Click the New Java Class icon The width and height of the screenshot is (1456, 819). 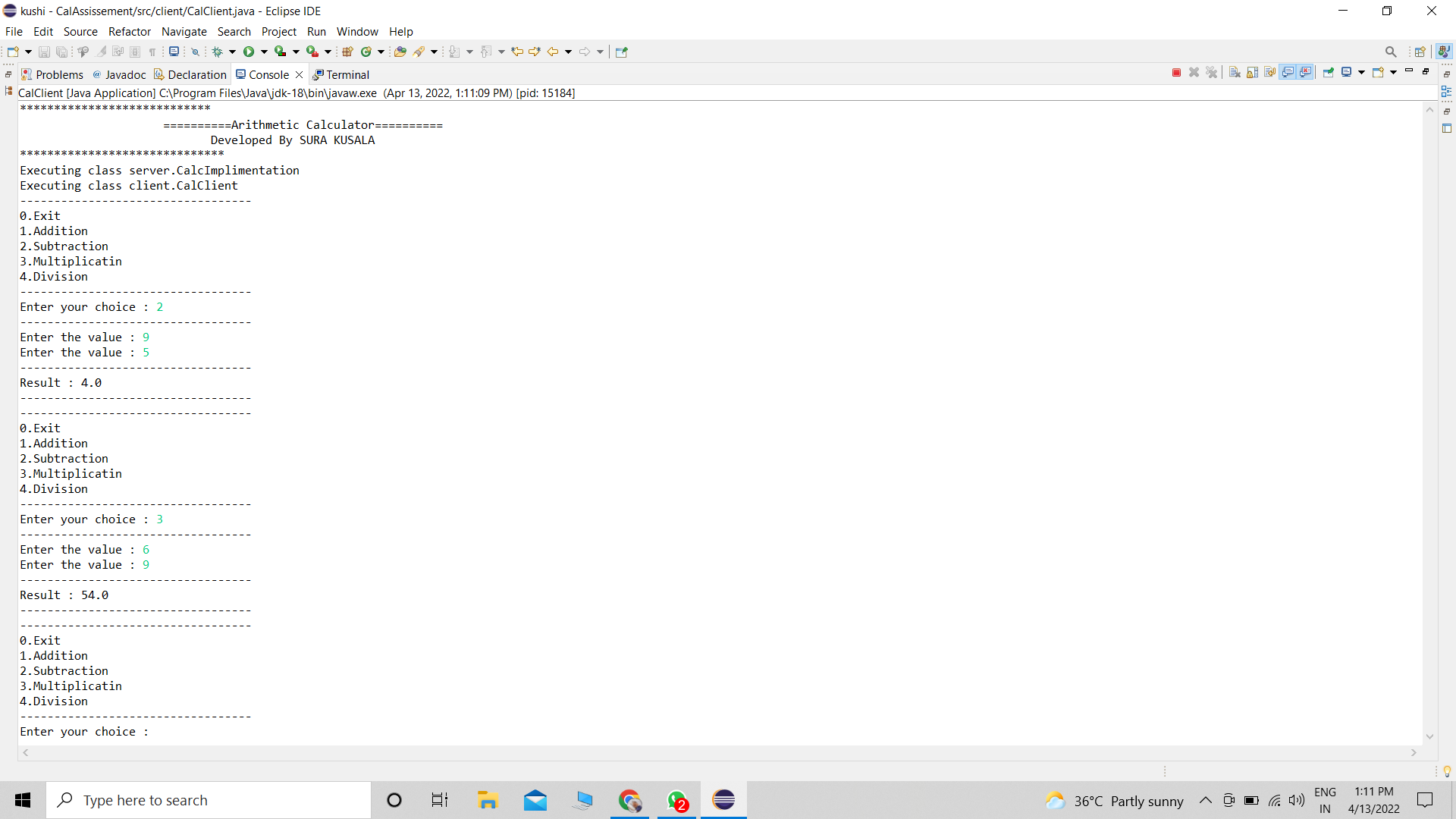tap(366, 52)
